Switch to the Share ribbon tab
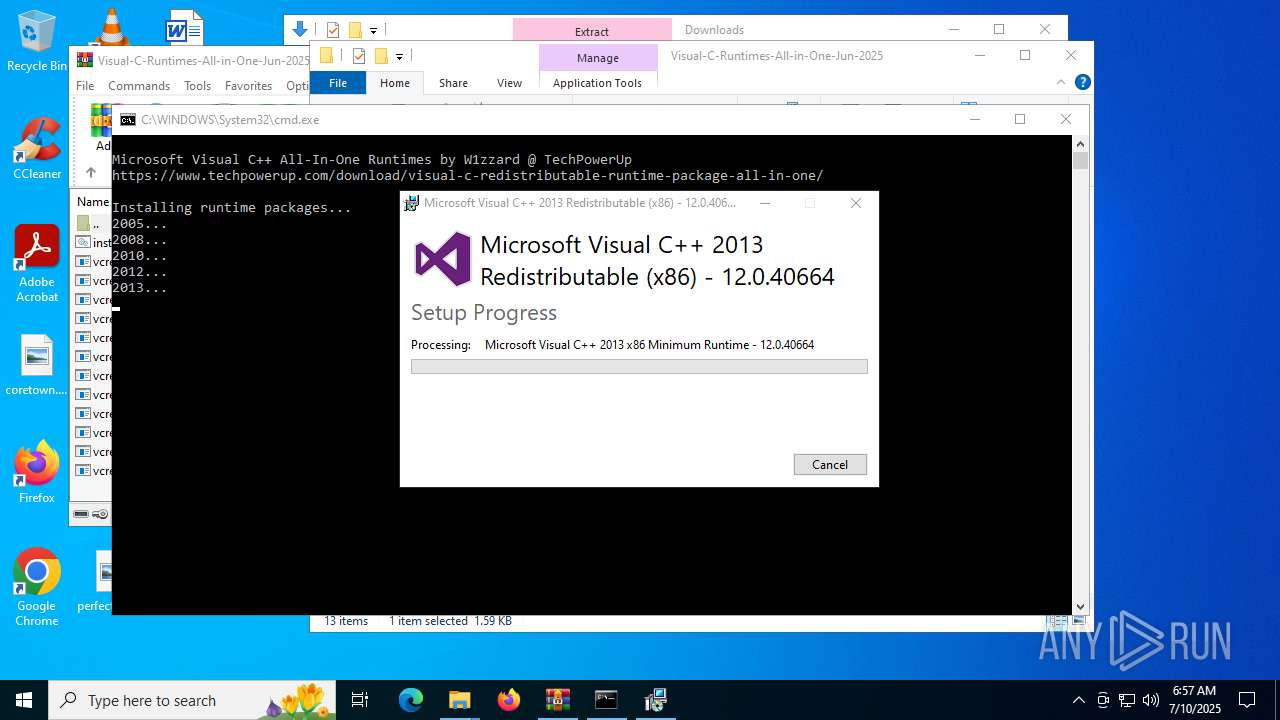The width and height of the screenshot is (1280, 720). (x=453, y=83)
